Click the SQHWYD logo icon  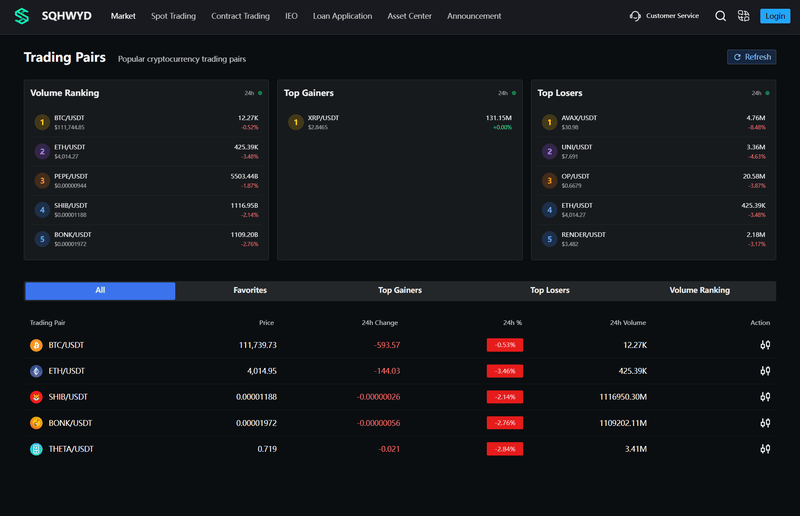[x=22, y=16]
